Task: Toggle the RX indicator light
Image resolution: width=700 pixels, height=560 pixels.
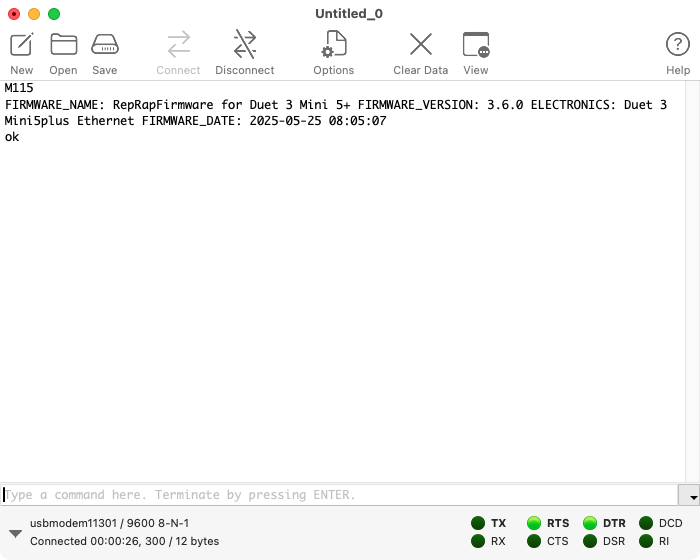Action: click(x=478, y=541)
